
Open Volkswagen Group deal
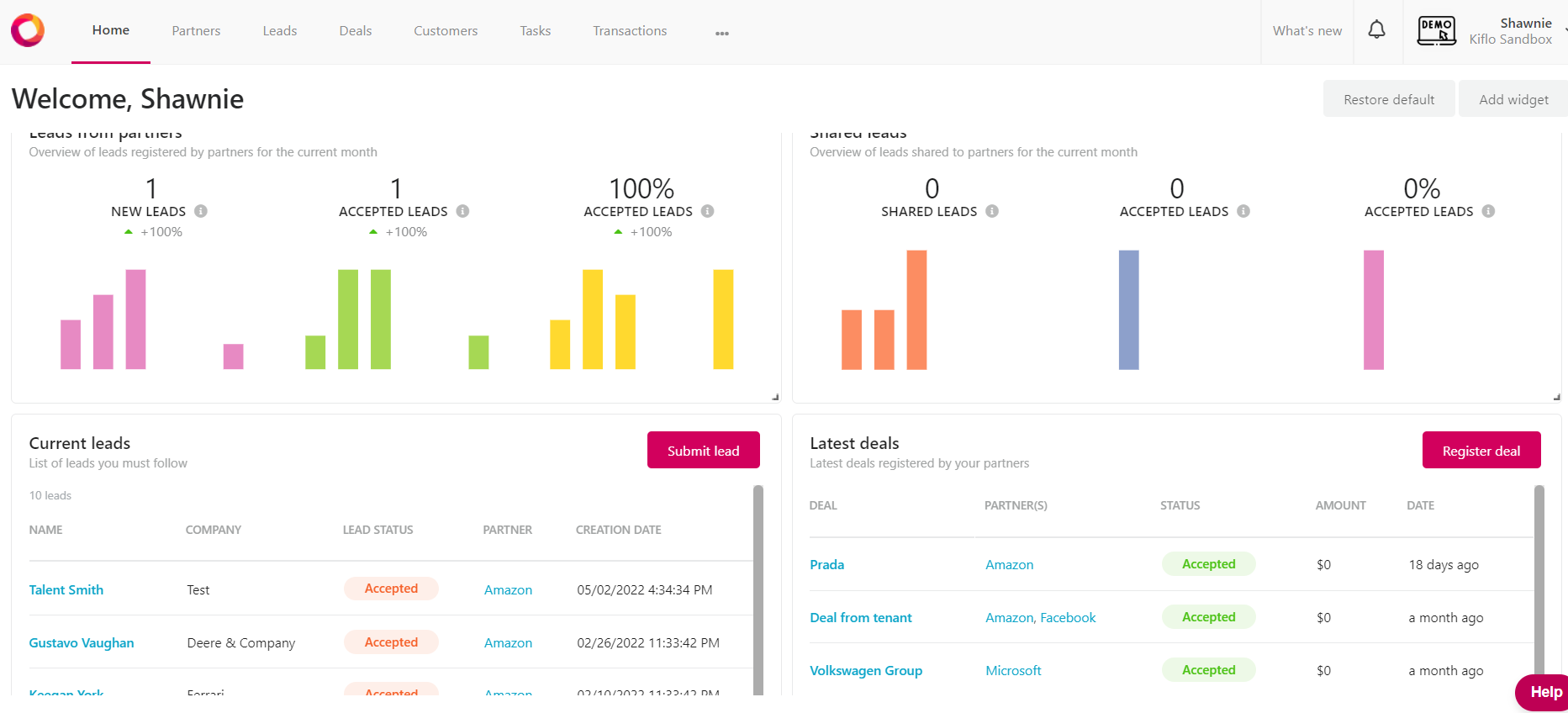(x=866, y=671)
